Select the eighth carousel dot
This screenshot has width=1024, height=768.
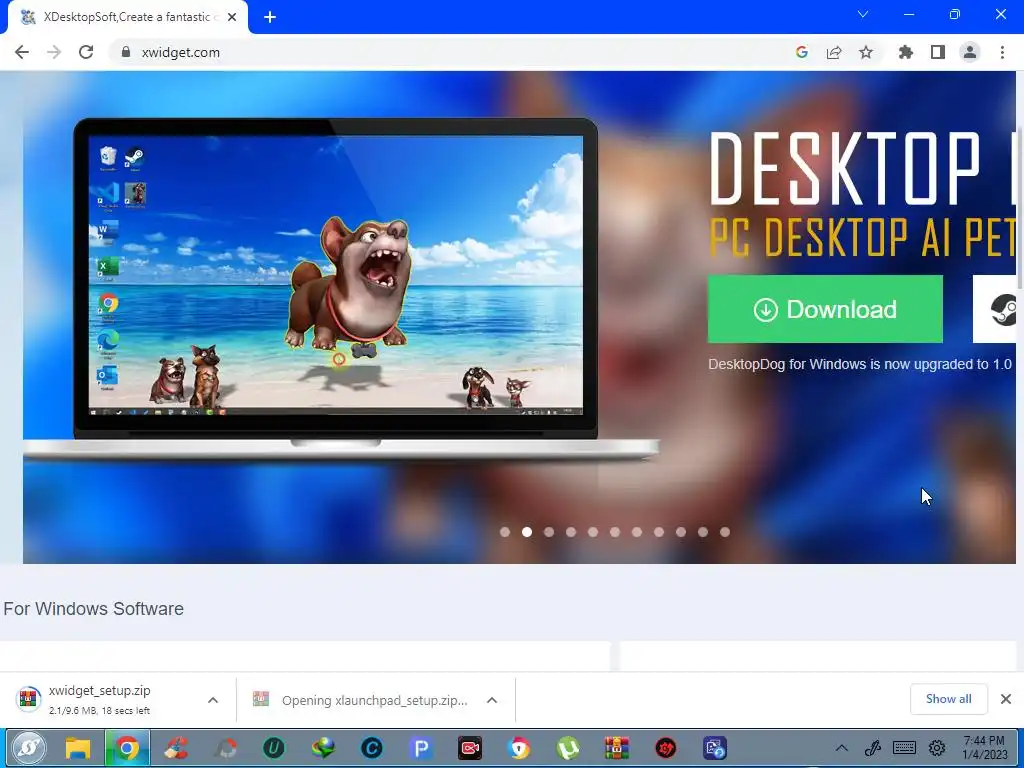tap(659, 532)
